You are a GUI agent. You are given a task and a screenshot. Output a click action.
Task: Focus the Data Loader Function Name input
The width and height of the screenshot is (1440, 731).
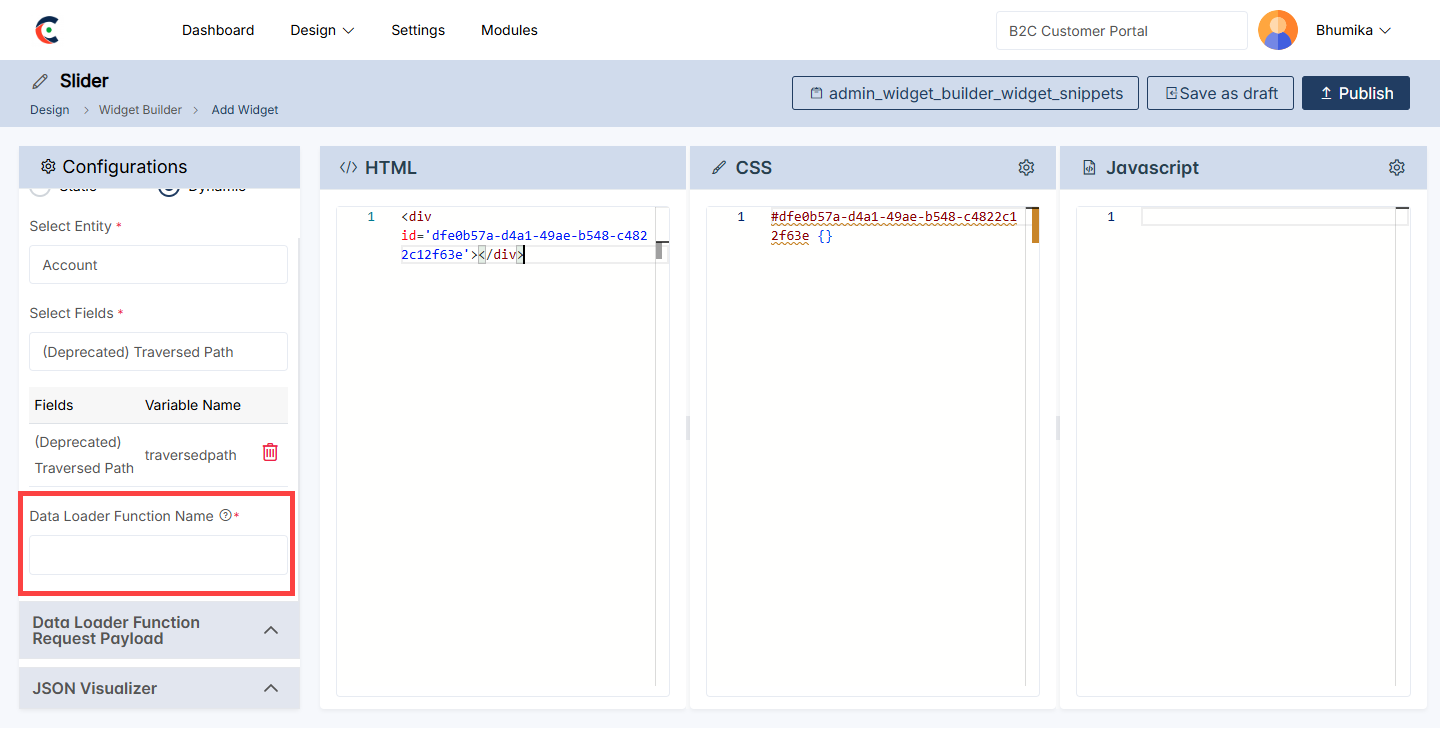click(x=158, y=555)
